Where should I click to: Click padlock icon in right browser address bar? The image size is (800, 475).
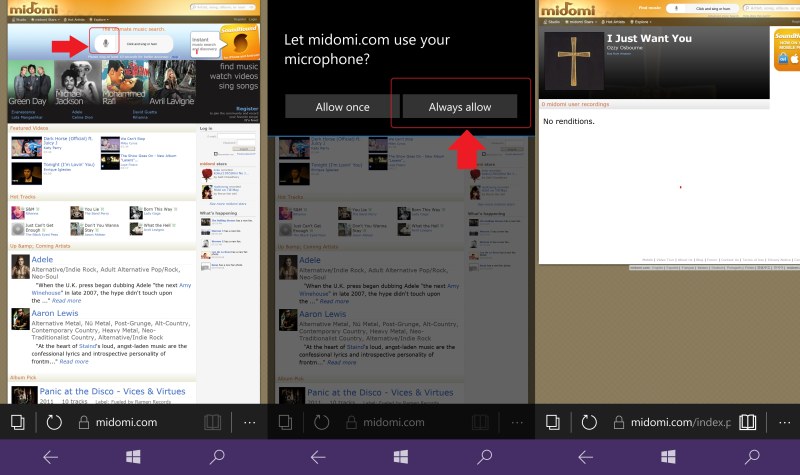click(619, 422)
